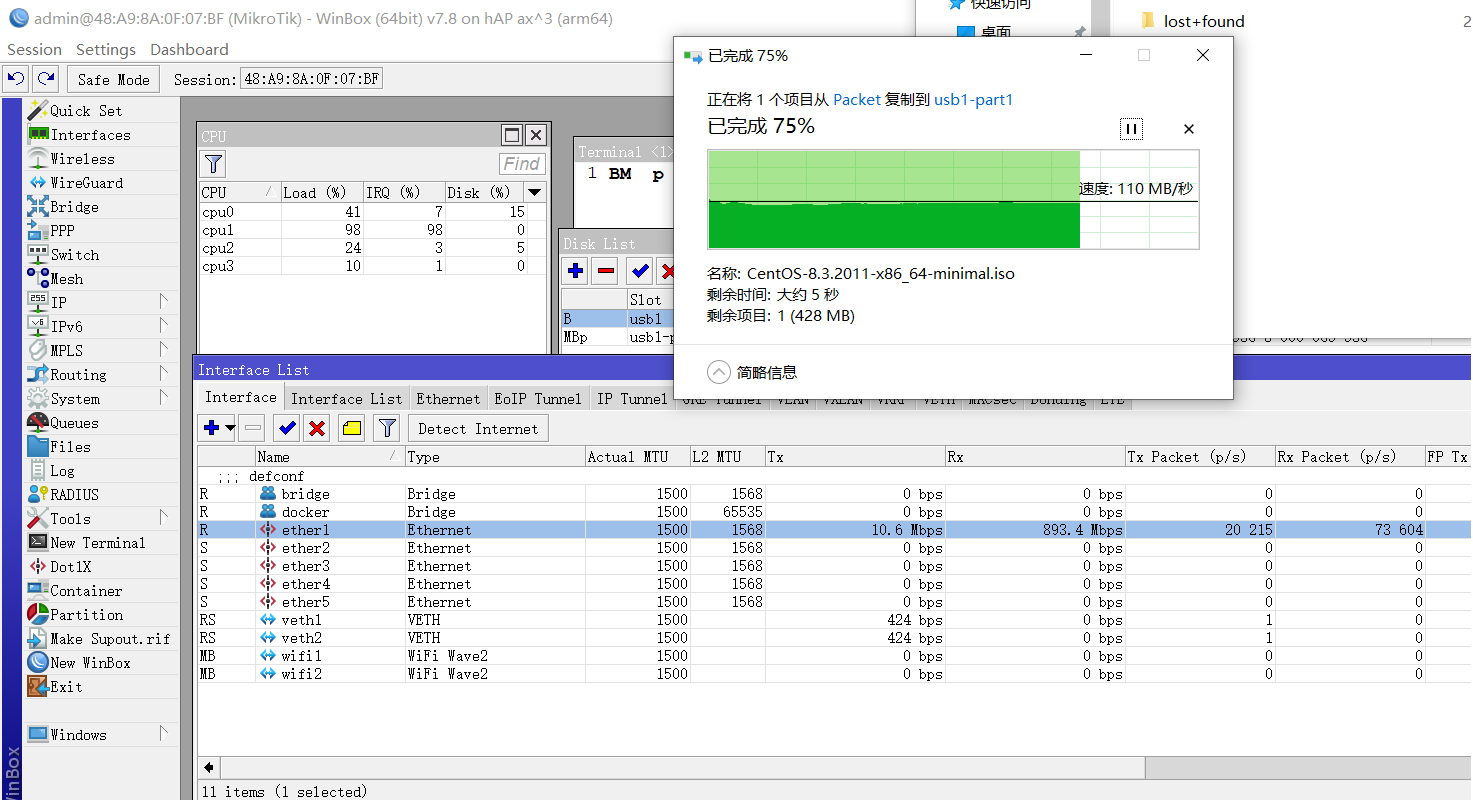Open WireGuard from the sidebar
The image size is (1473, 800).
click(x=86, y=183)
